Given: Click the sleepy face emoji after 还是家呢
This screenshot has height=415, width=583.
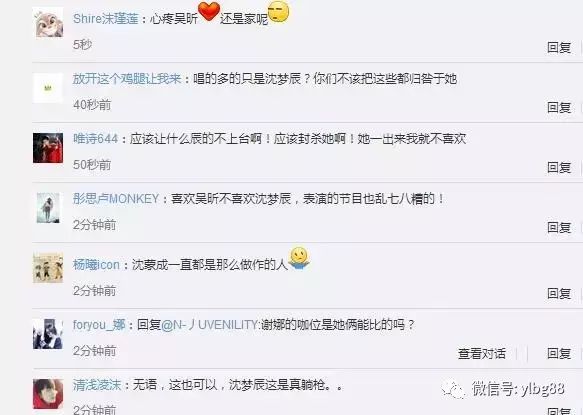Looking at the screenshot, I should coord(278,12).
